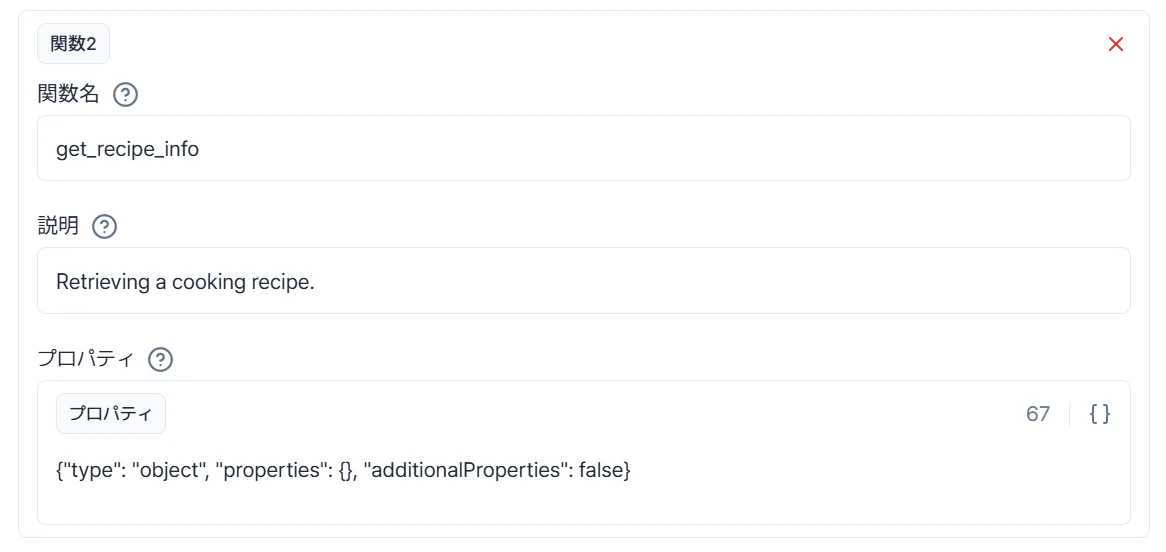The height and width of the screenshot is (552, 1166).
Task: Click the curly braces JSON format icon
Action: click(1100, 414)
